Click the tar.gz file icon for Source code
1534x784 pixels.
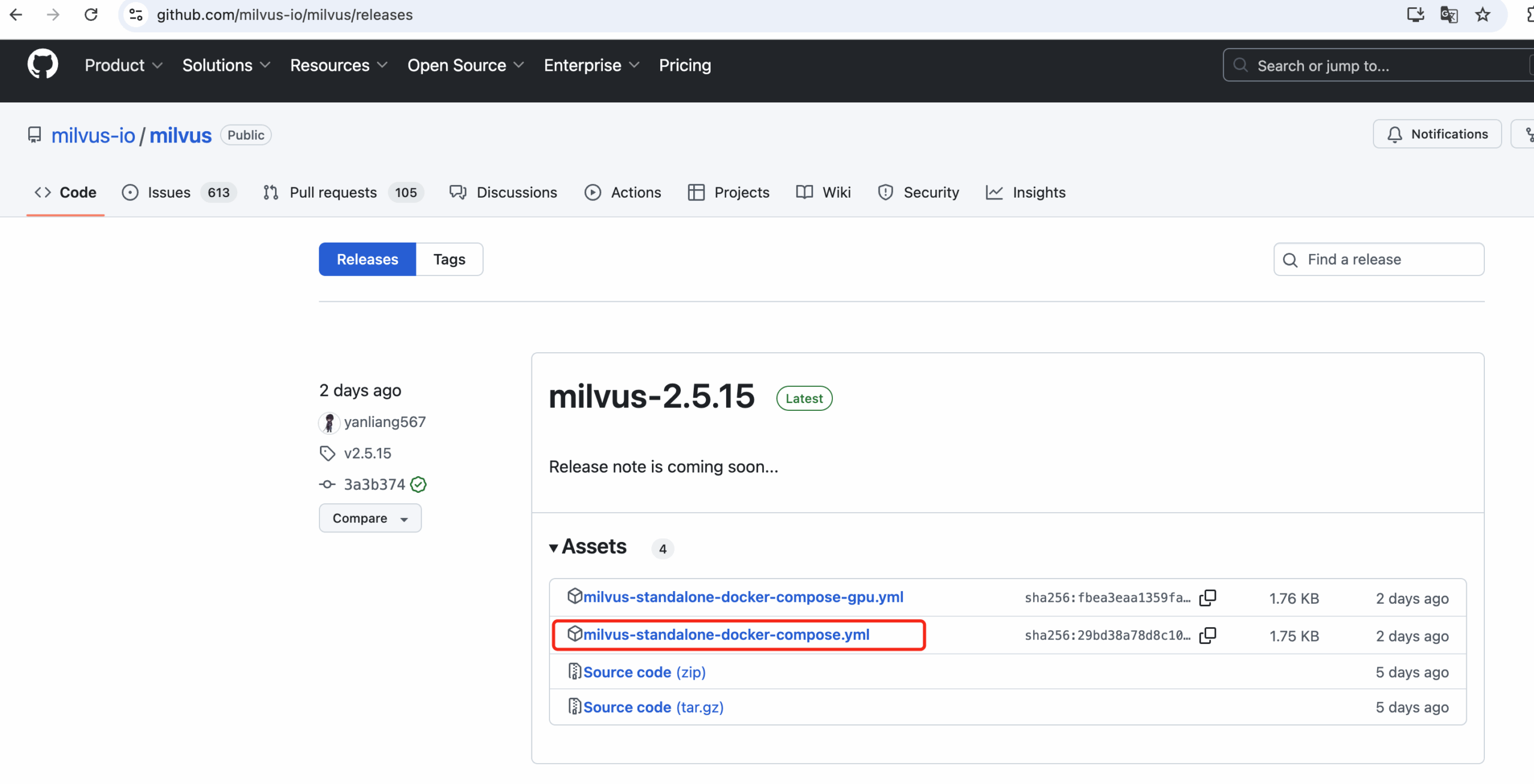coord(574,706)
